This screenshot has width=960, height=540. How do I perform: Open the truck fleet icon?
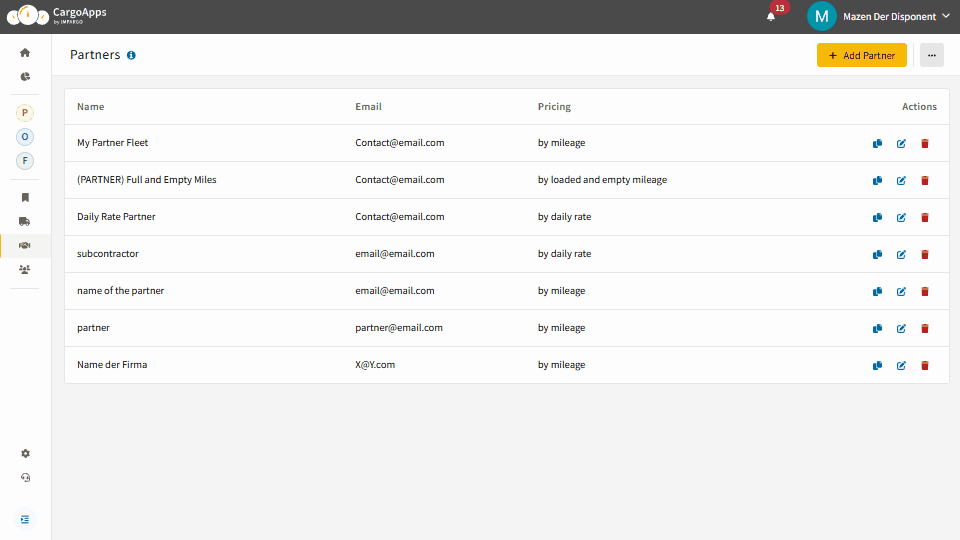tap(25, 221)
